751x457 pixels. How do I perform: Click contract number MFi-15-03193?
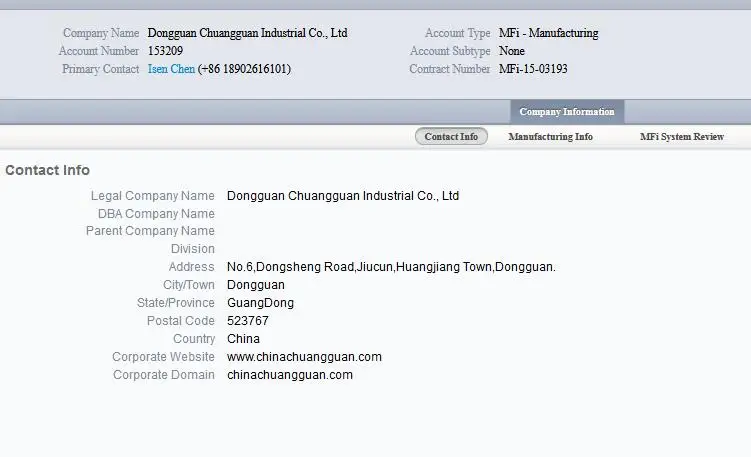[533, 69]
